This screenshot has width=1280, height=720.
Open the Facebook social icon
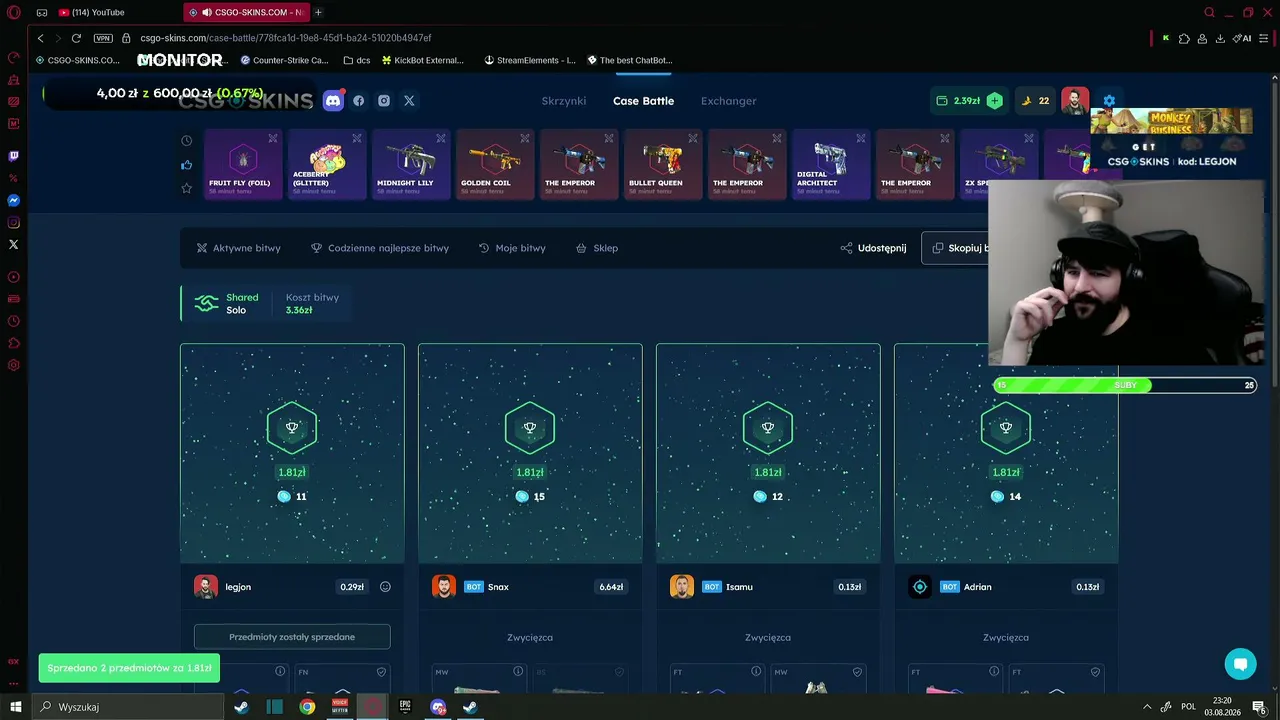(359, 101)
